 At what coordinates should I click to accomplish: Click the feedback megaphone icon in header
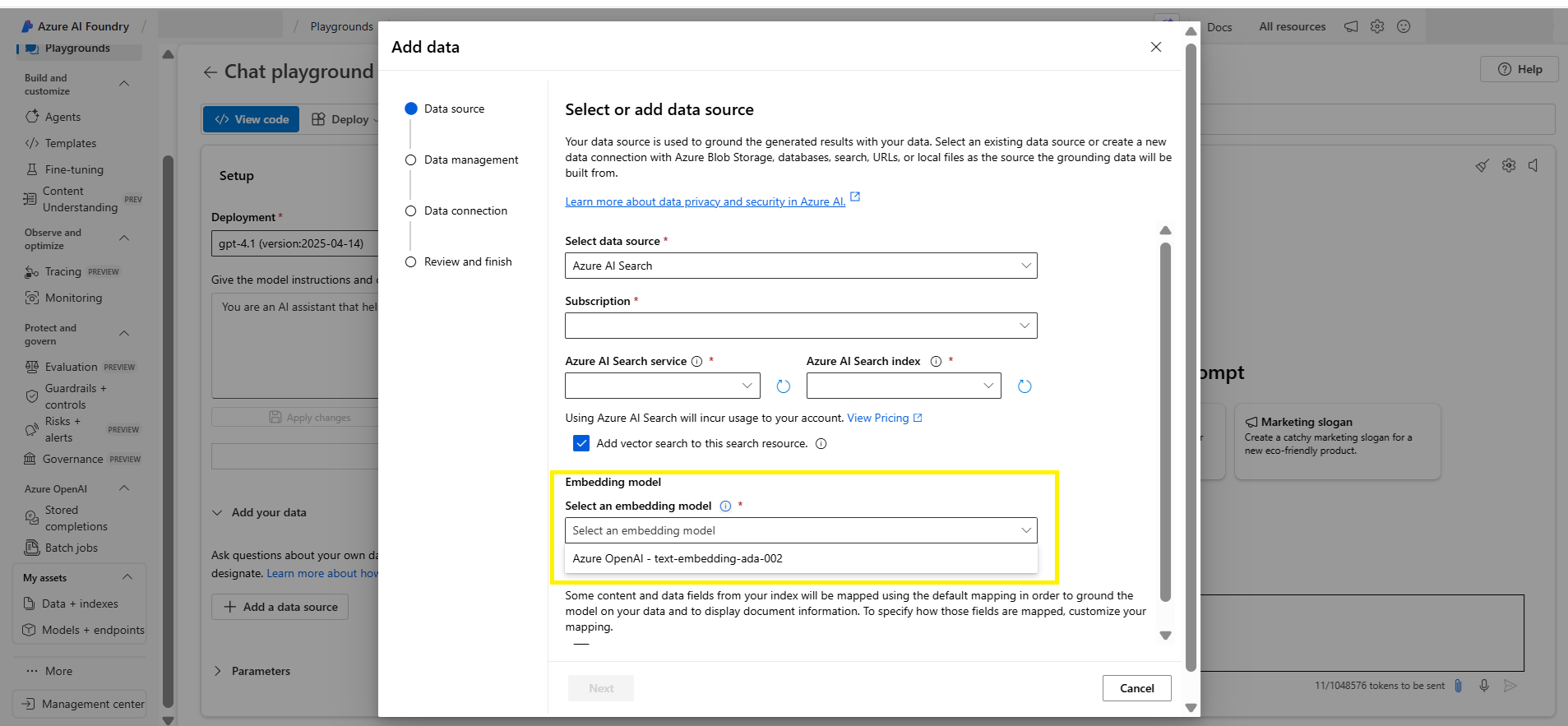[x=1351, y=26]
